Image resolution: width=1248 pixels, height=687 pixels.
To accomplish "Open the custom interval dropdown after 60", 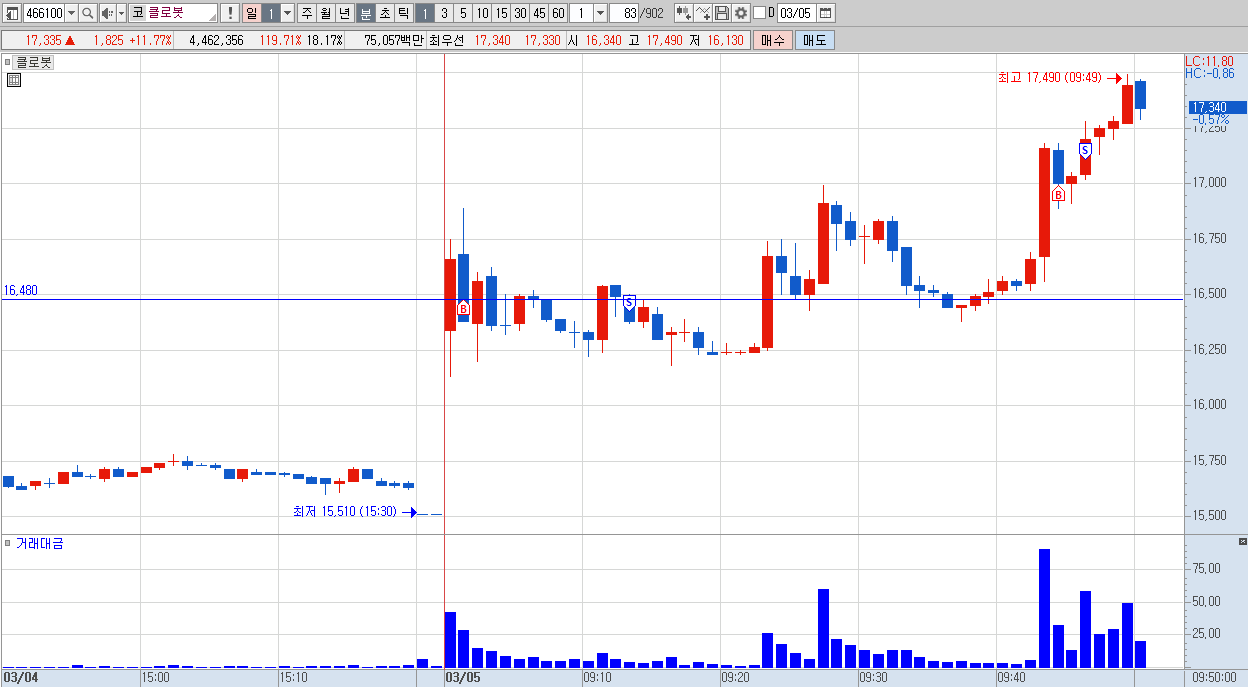I will (600, 13).
